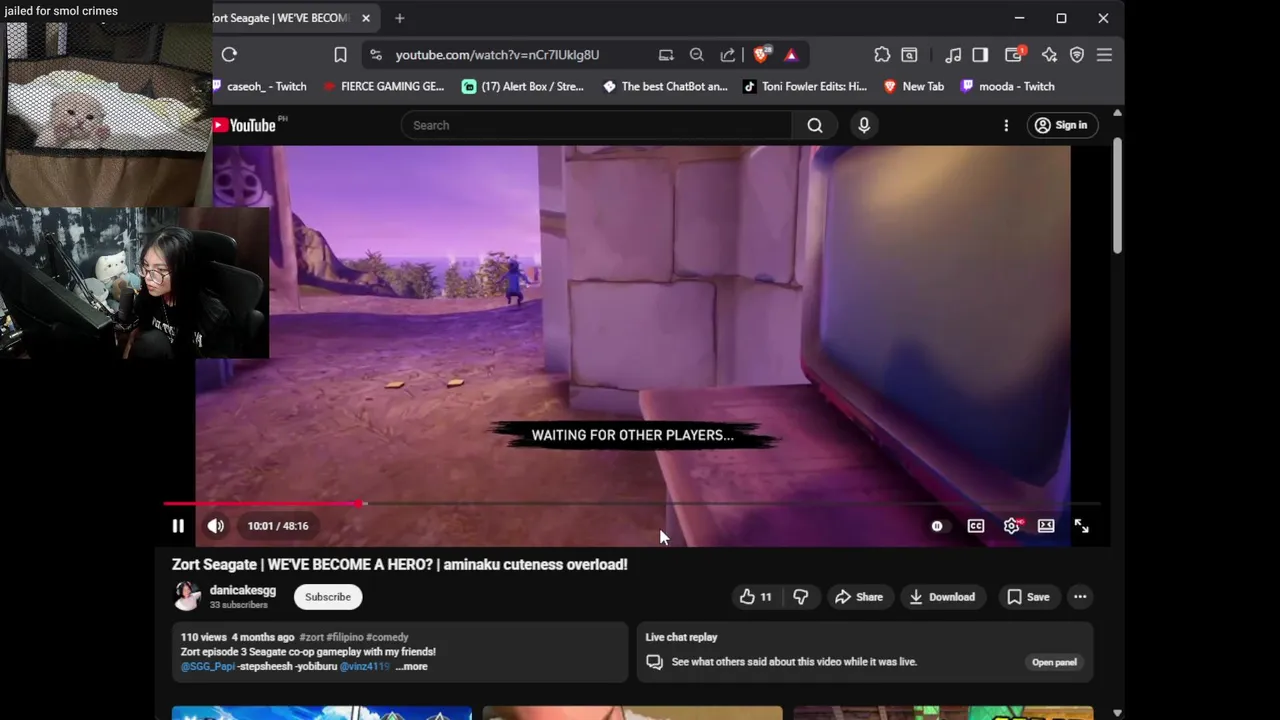Open the browser hamburger menu
The width and height of the screenshot is (1280, 720).
(1104, 55)
